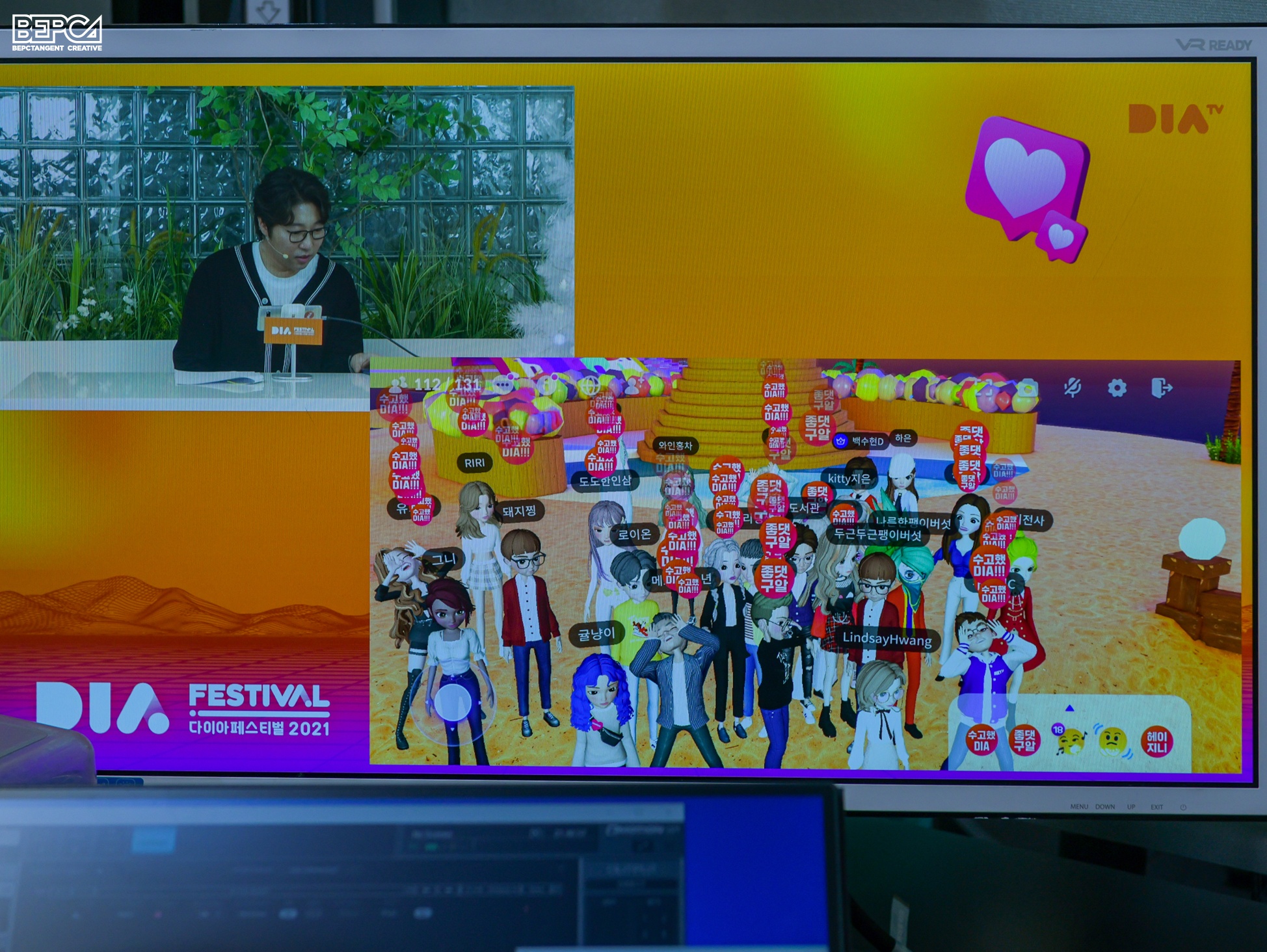Image resolution: width=1267 pixels, height=952 pixels.
Task: Expand the emote panel with up arrow
Action: pyautogui.click(x=1069, y=708)
